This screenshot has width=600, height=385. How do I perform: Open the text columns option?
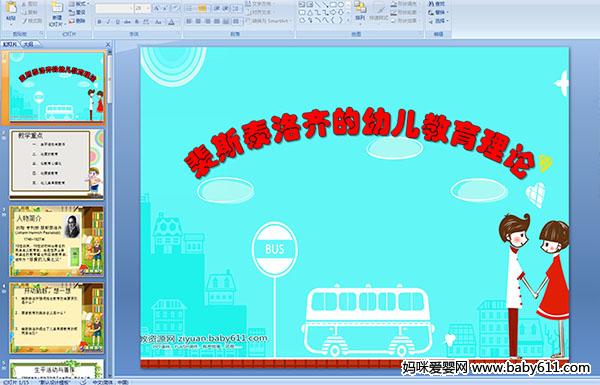(236, 21)
